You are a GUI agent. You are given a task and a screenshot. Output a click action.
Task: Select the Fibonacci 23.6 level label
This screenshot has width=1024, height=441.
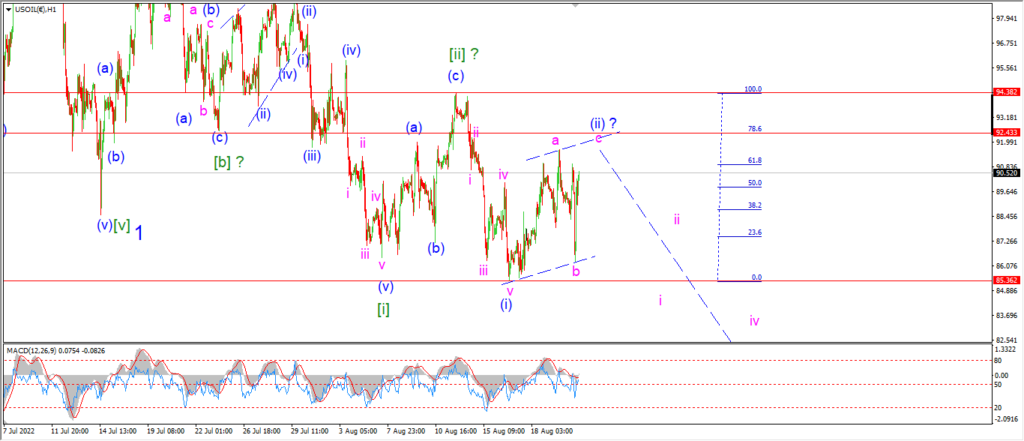pyautogui.click(x=756, y=232)
